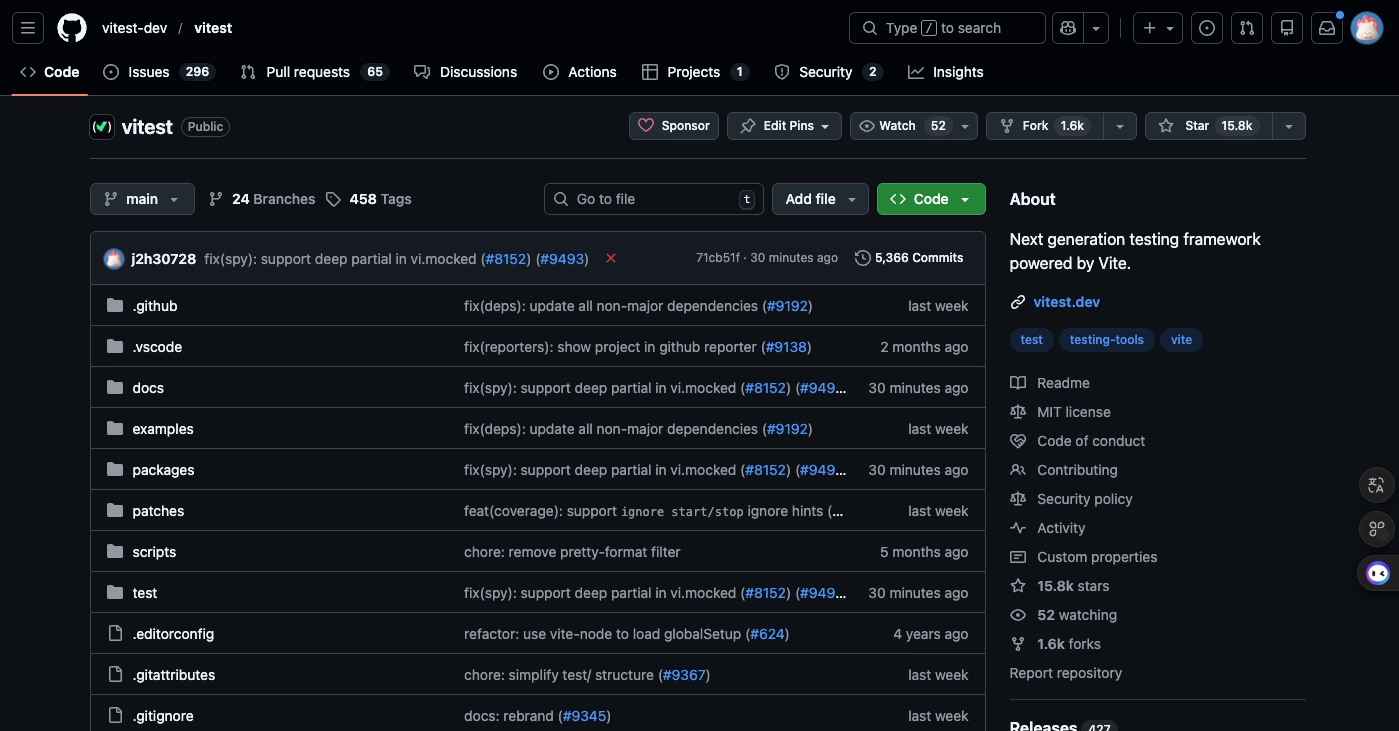This screenshot has width=1399, height=731.
Task: Open the Fork options dropdown arrow
Action: tap(1120, 126)
